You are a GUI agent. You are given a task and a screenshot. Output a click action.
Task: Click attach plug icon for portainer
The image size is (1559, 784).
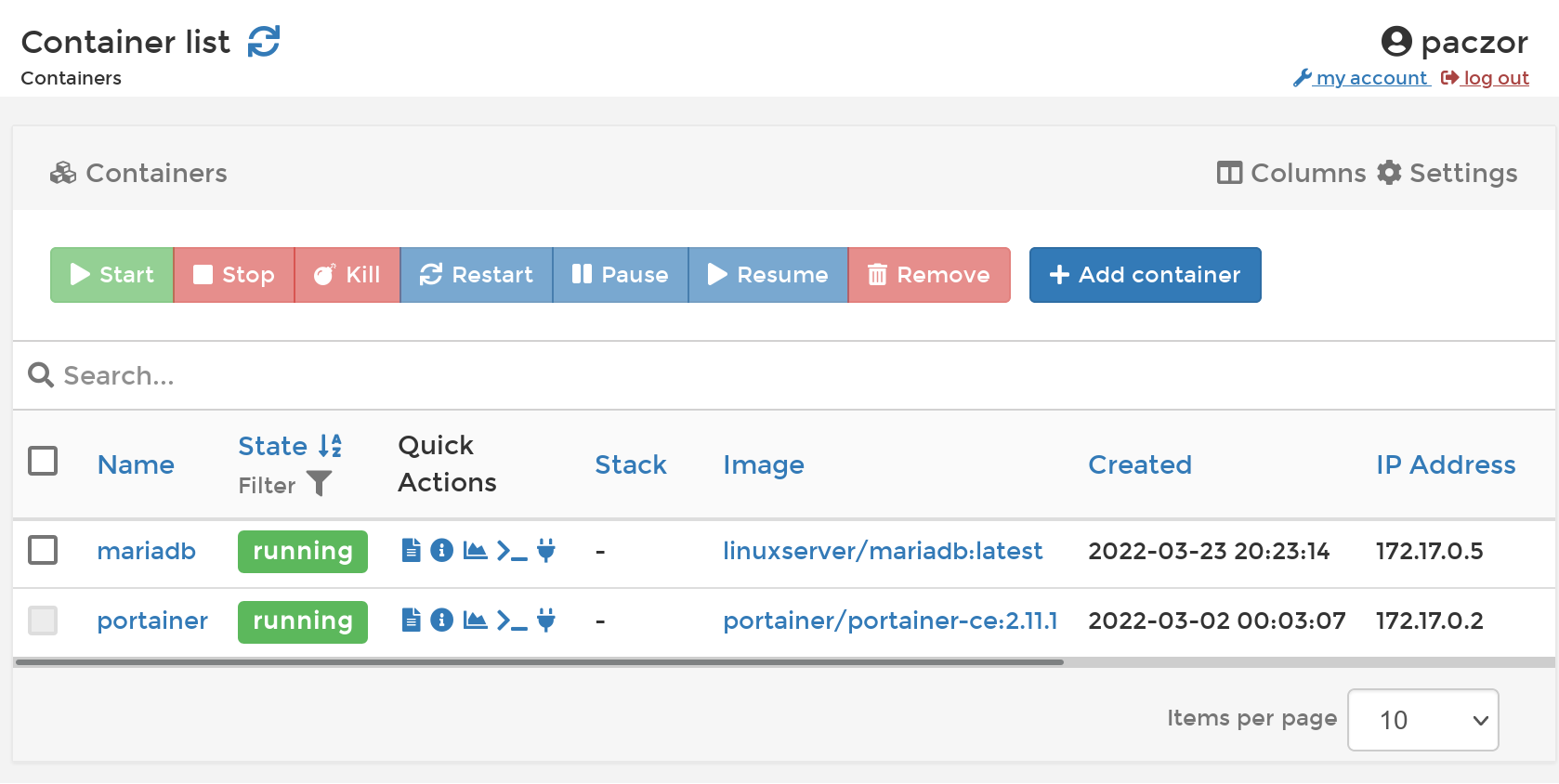point(546,621)
